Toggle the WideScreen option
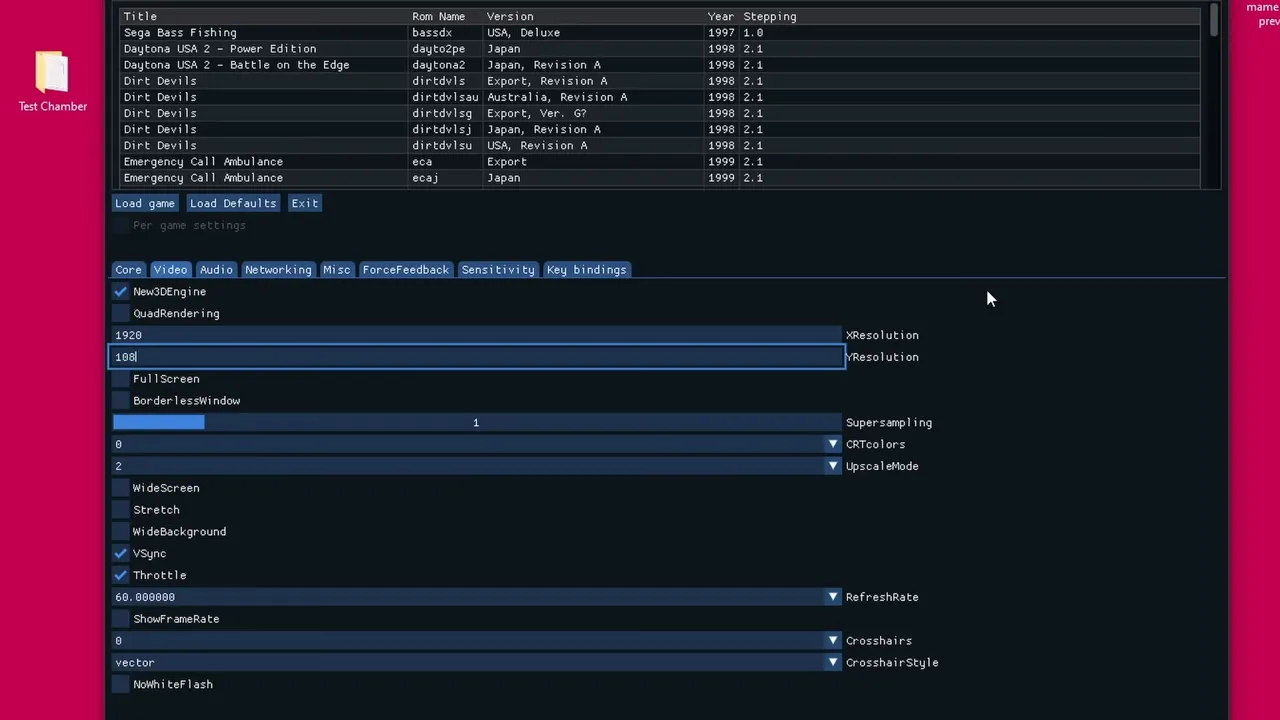1280x720 pixels. coord(120,487)
